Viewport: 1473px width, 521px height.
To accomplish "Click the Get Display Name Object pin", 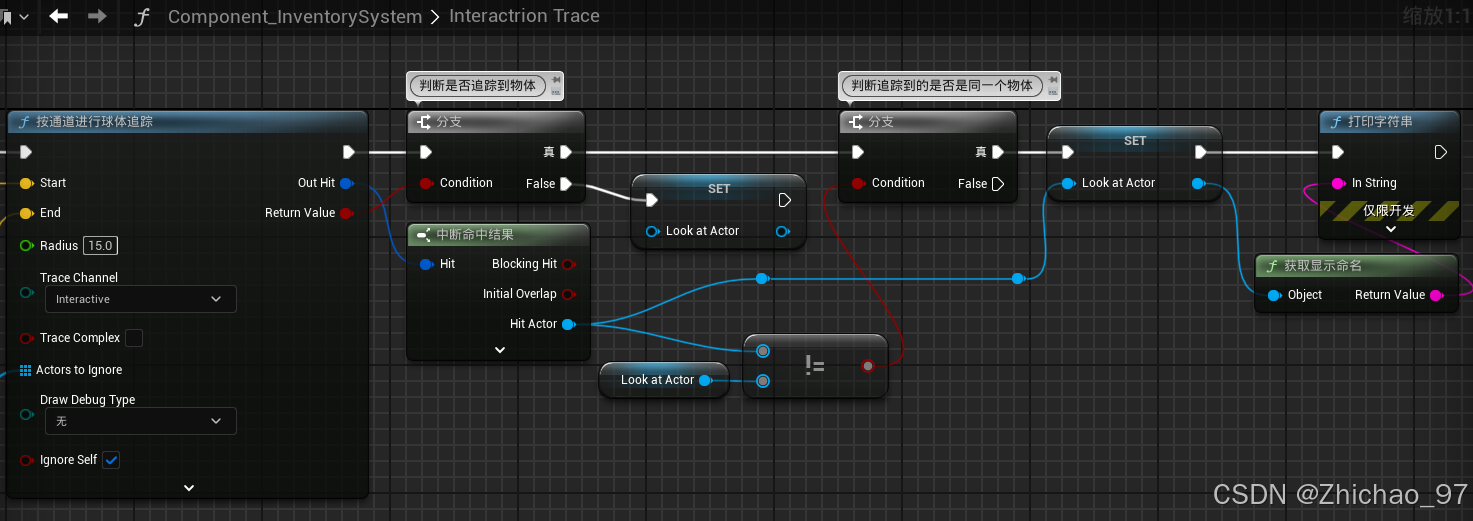I will click(1274, 295).
